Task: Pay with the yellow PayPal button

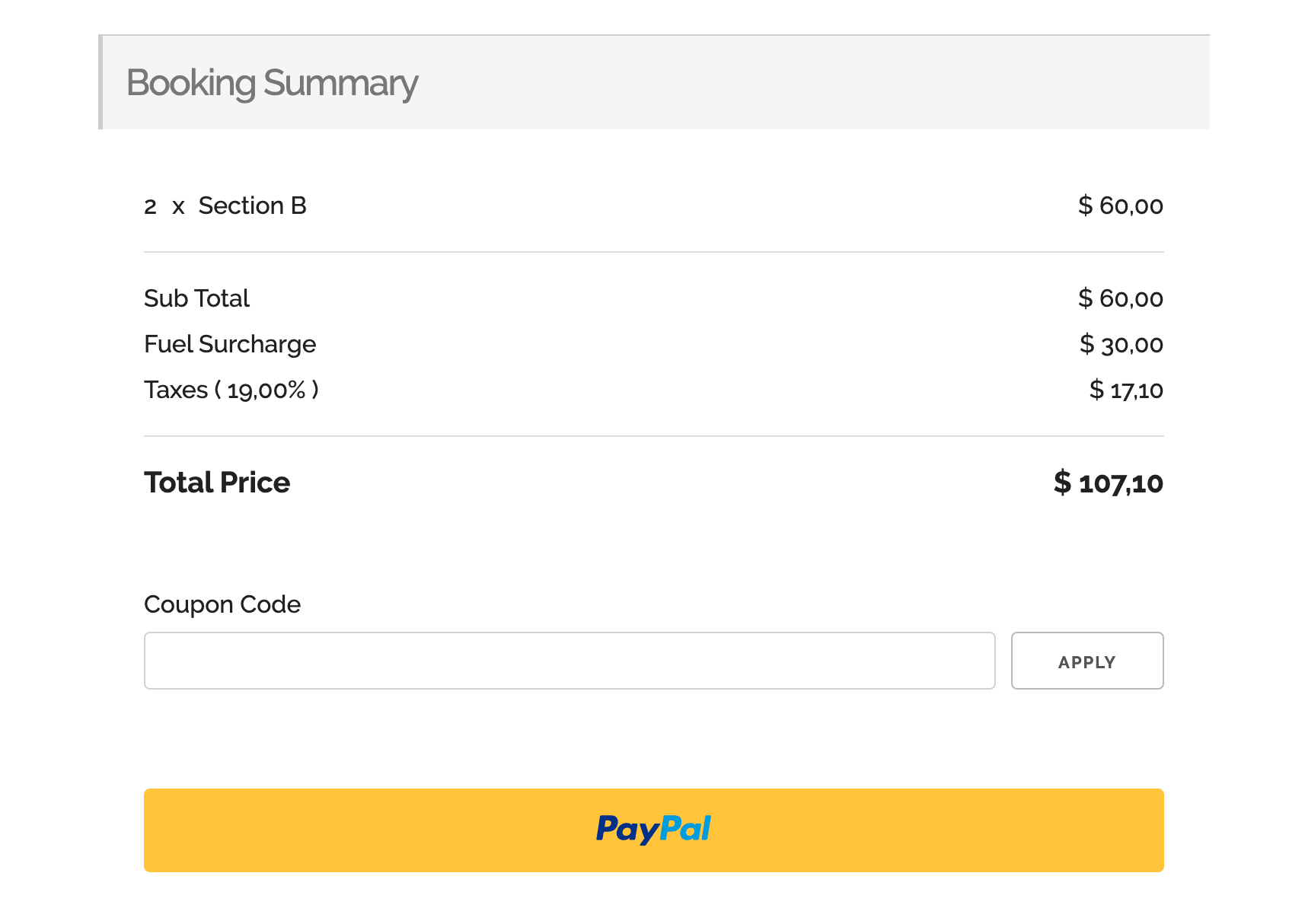Action: [x=914, y=830]
